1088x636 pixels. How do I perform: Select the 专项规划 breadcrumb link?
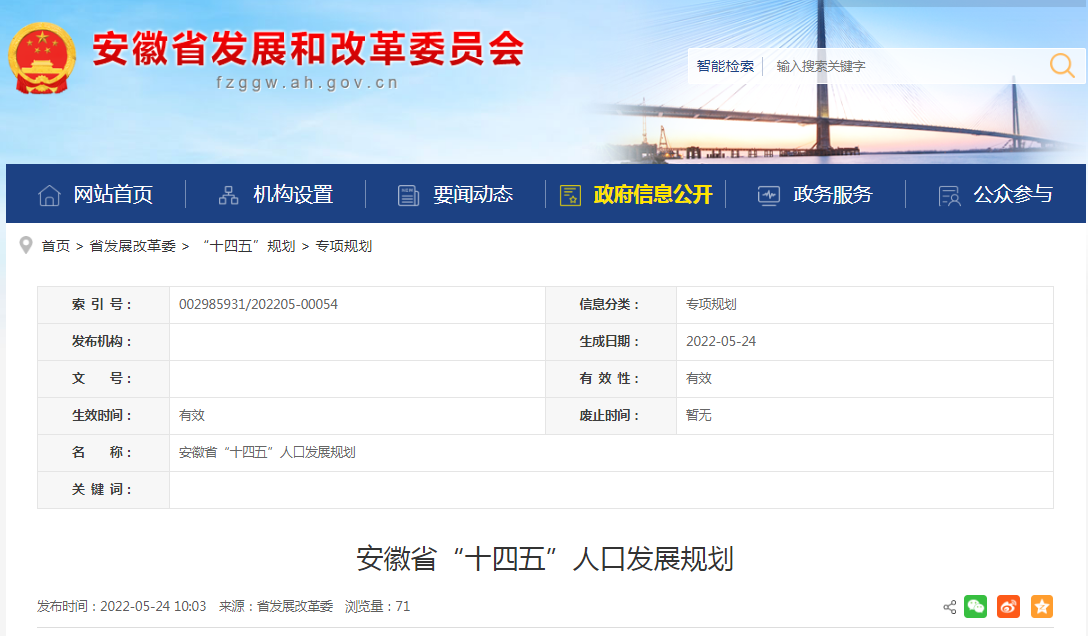point(344,246)
